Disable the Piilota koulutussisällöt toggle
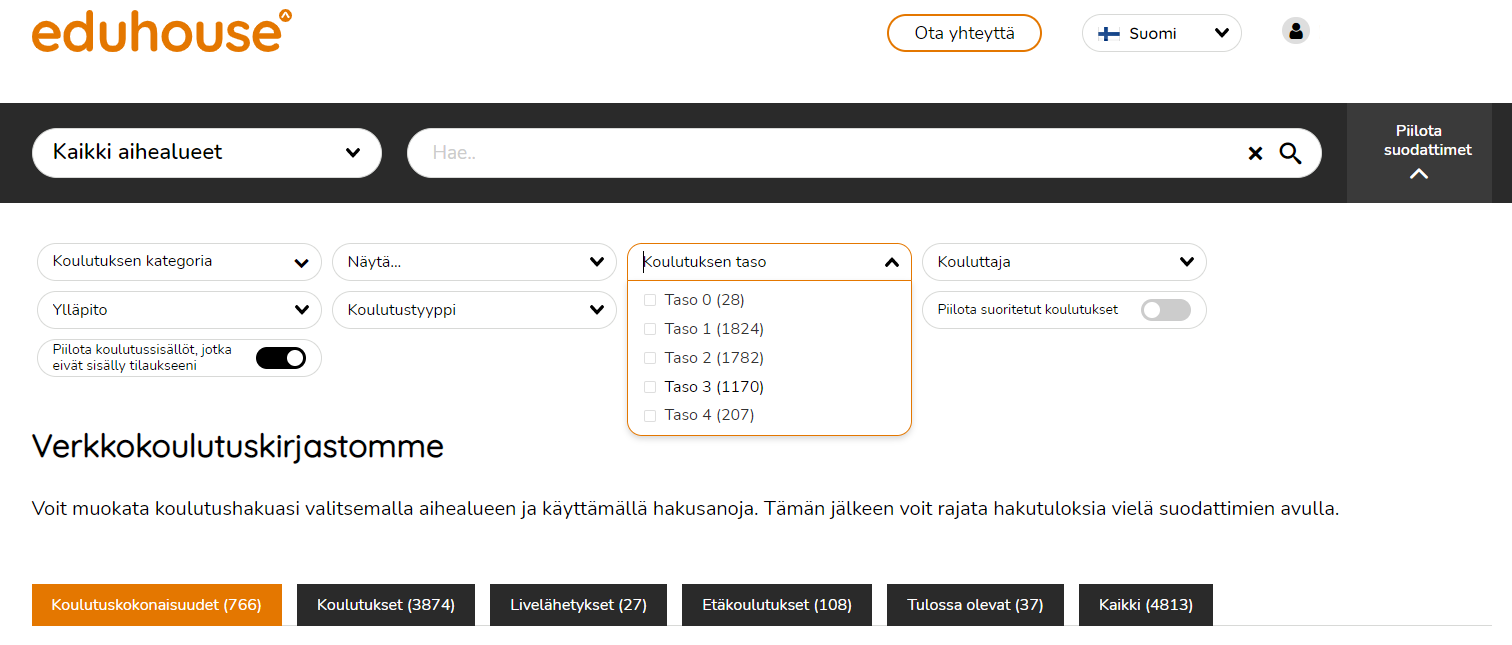Screen dimensions: 1512x645 pos(280,358)
